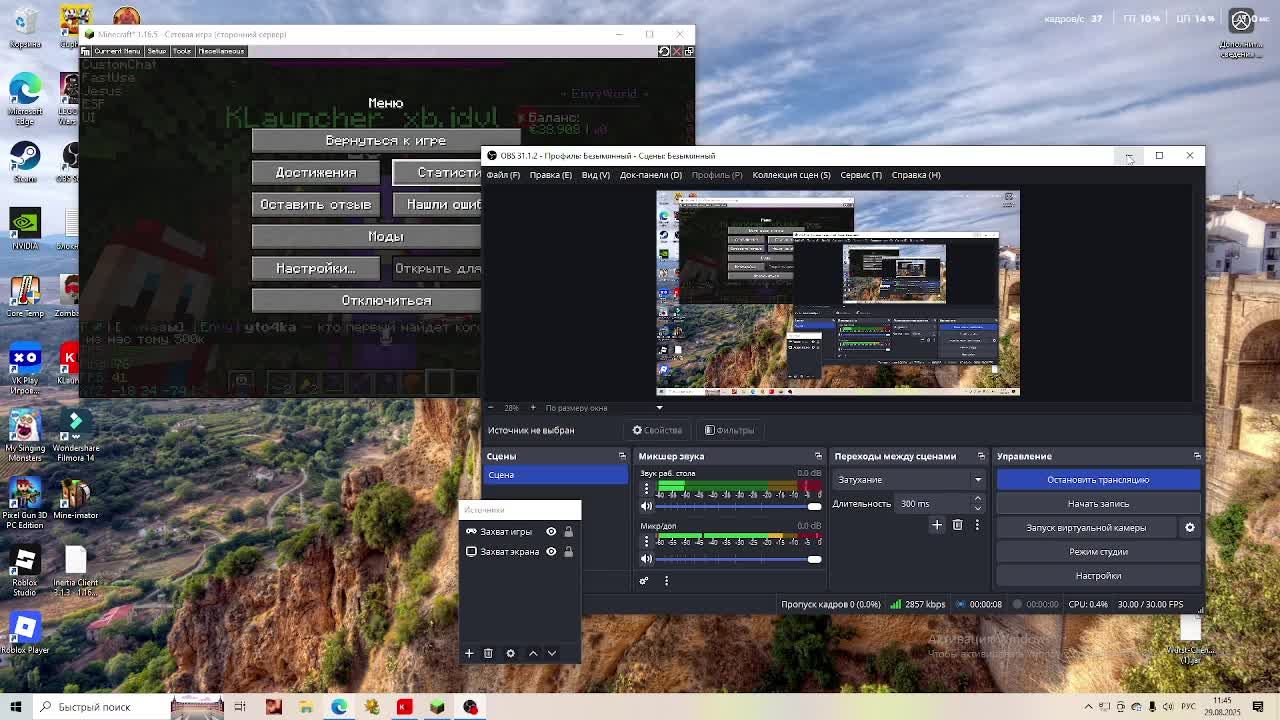
Task: Zoom in the OBS preview with the plus
Action: pyautogui.click(x=533, y=408)
